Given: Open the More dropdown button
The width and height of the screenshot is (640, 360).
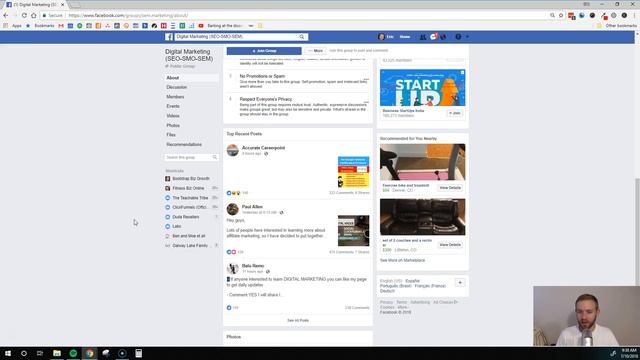Looking at the screenshot, I should click(x=316, y=51).
